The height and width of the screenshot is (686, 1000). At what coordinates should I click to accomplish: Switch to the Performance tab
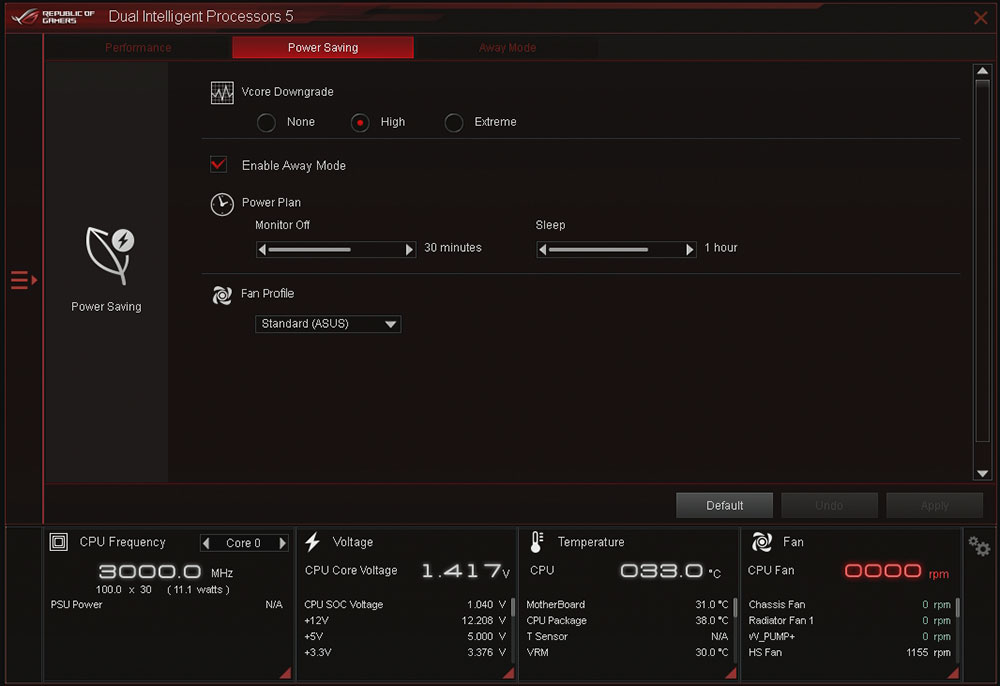tap(138, 48)
